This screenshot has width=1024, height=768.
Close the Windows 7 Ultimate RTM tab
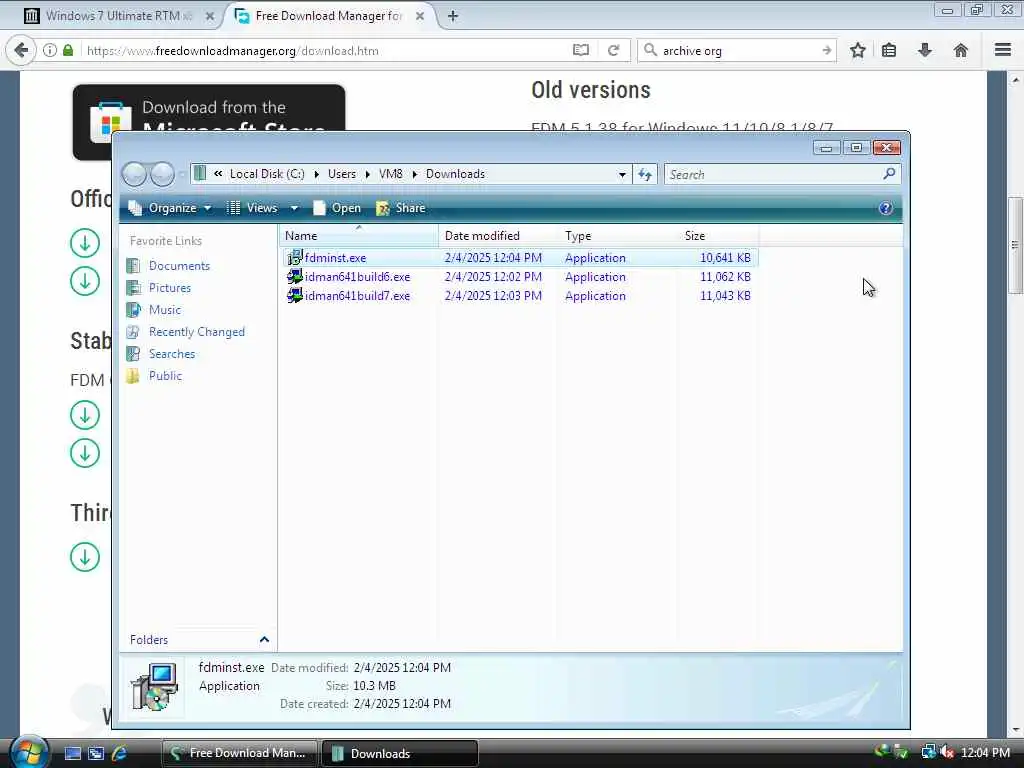[210, 16]
